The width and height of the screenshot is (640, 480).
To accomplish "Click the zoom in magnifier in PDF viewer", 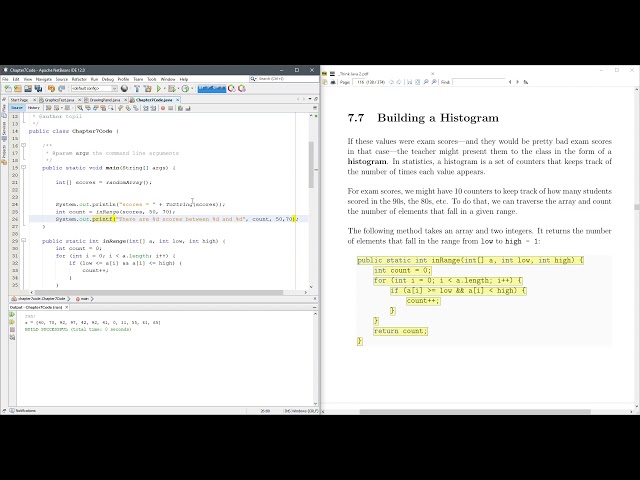I will (434, 82).
